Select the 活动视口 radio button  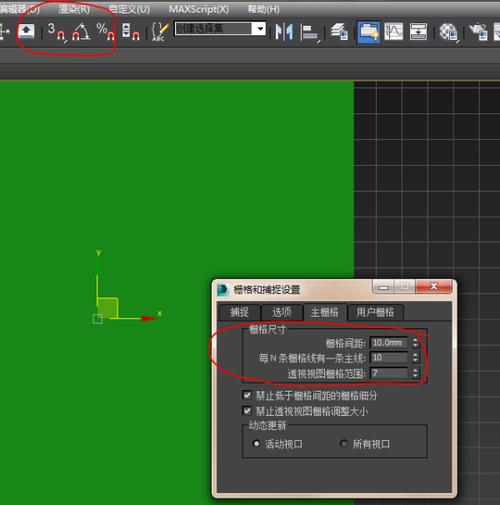point(256,444)
